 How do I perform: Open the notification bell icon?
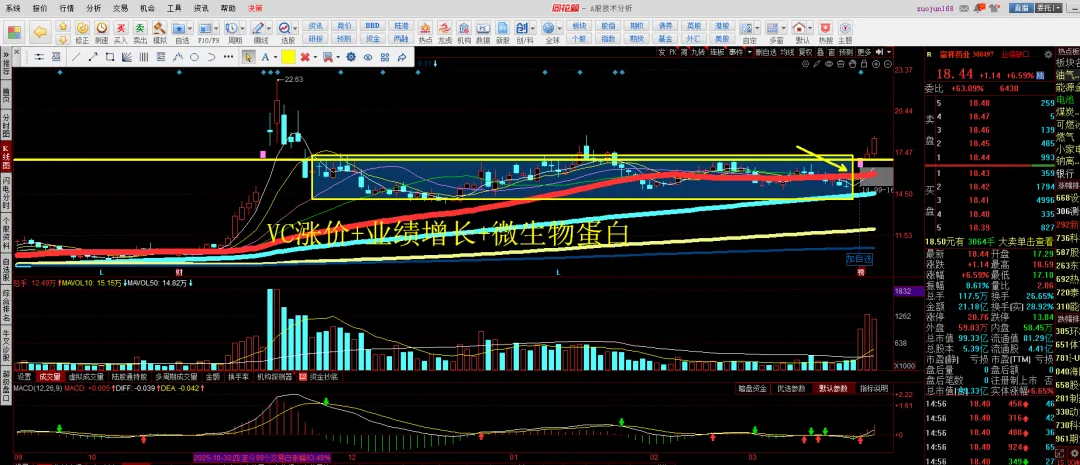pyautogui.click(x=979, y=8)
